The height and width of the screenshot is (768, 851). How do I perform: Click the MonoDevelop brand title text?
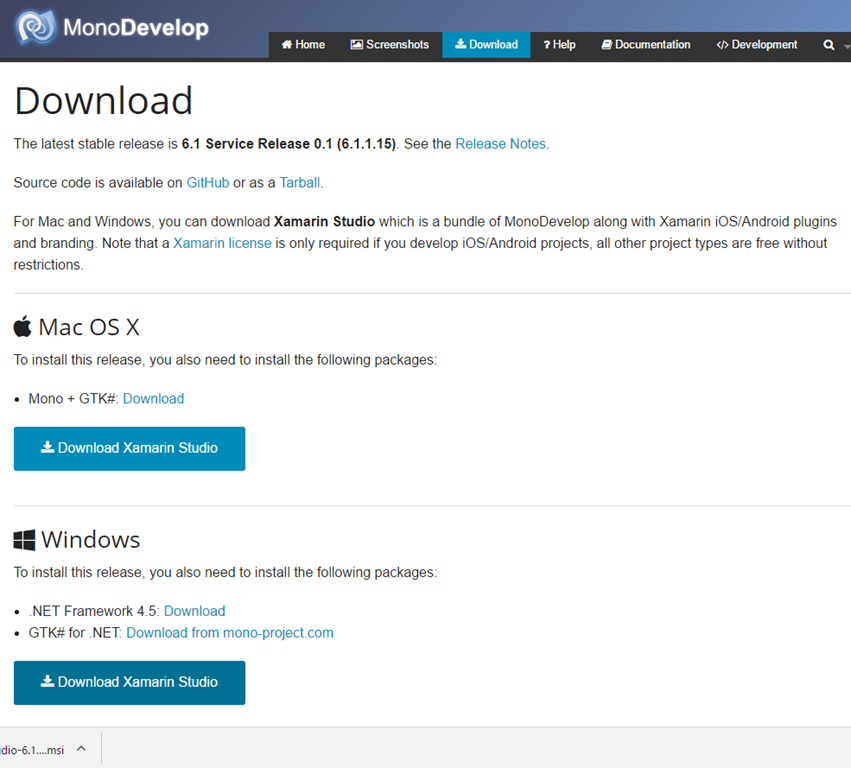pos(136,27)
